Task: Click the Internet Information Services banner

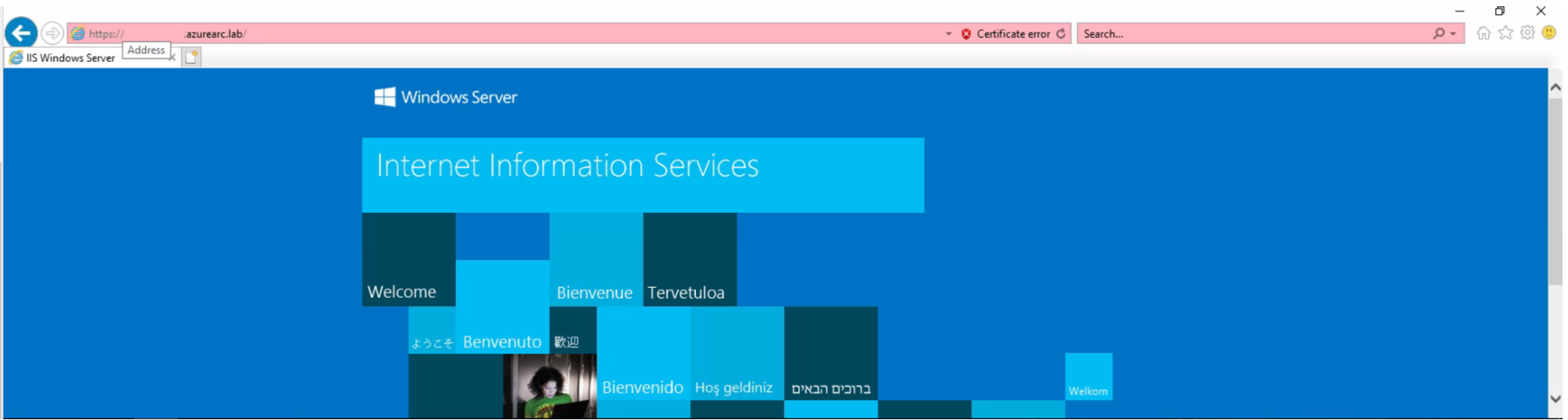Action: coord(643,175)
